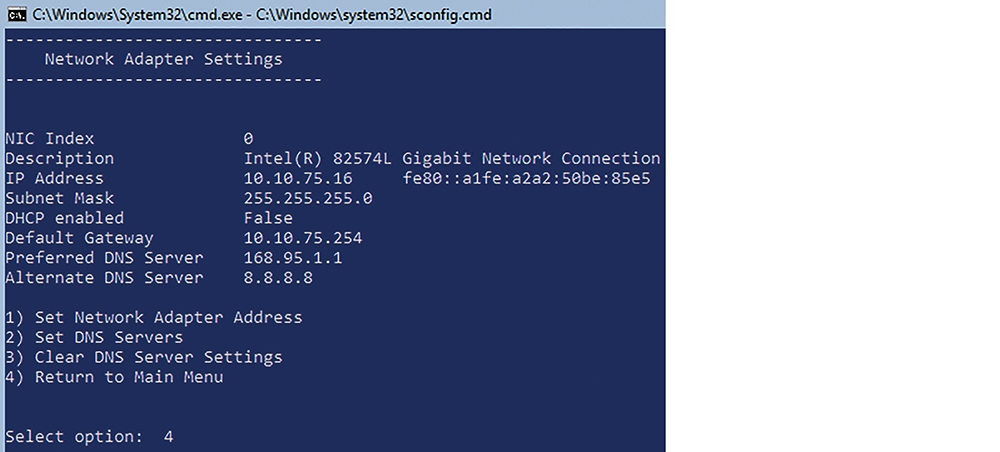Click the Intel(R) 82574L adapter description

click(452, 159)
